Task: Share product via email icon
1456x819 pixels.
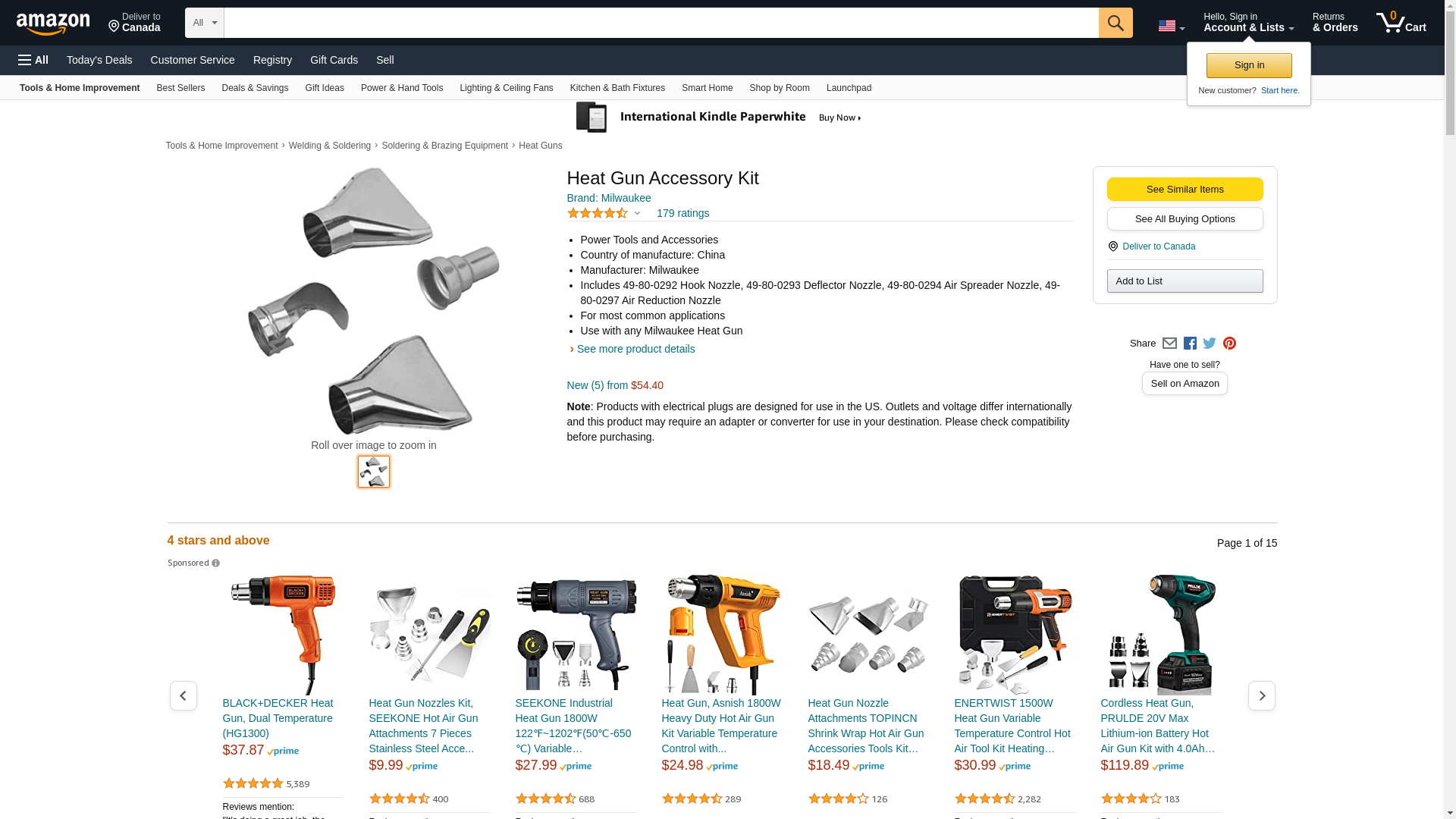Action: 1169,344
